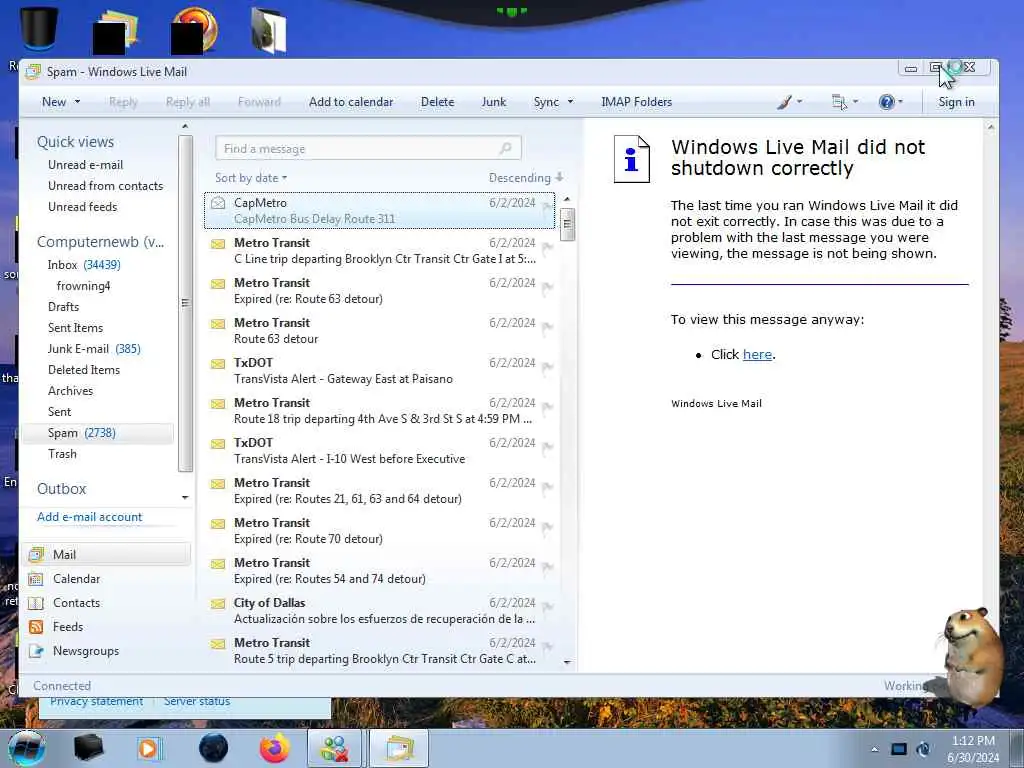Screen dimensions: 1024x768
Task: Open Newsgroups icon in navigation pane
Action: pos(37,651)
